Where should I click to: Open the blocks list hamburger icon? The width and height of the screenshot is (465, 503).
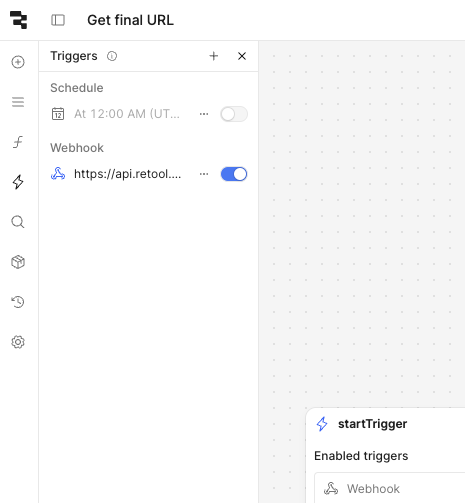point(18,102)
